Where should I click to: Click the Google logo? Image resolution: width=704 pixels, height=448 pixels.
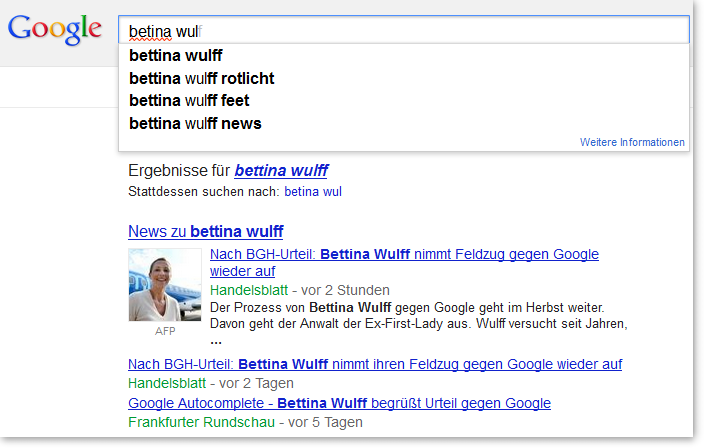pyautogui.click(x=55, y=30)
